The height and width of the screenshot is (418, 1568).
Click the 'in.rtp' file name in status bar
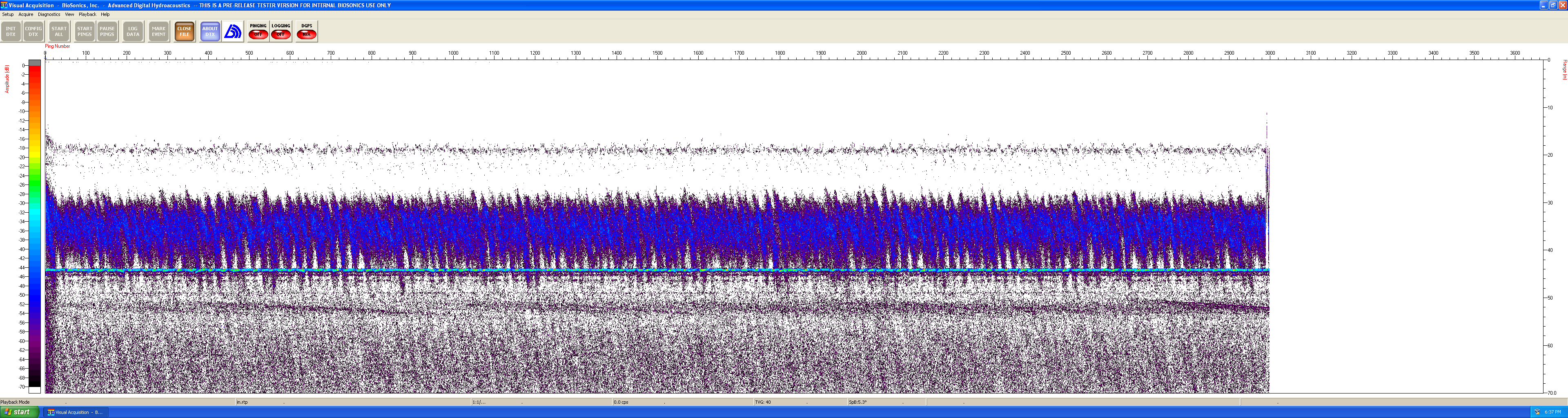(x=242, y=402)
